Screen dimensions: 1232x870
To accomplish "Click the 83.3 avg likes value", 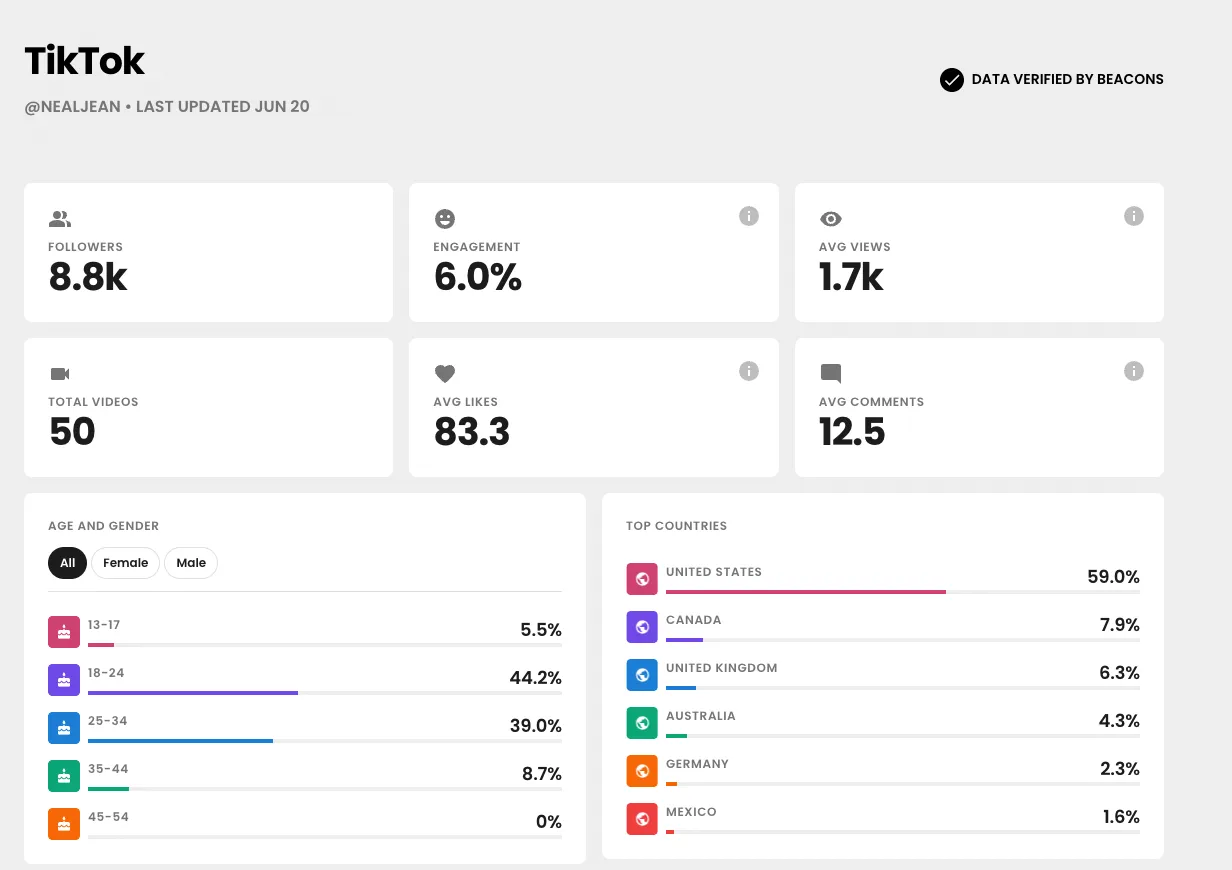I will 472,432.
